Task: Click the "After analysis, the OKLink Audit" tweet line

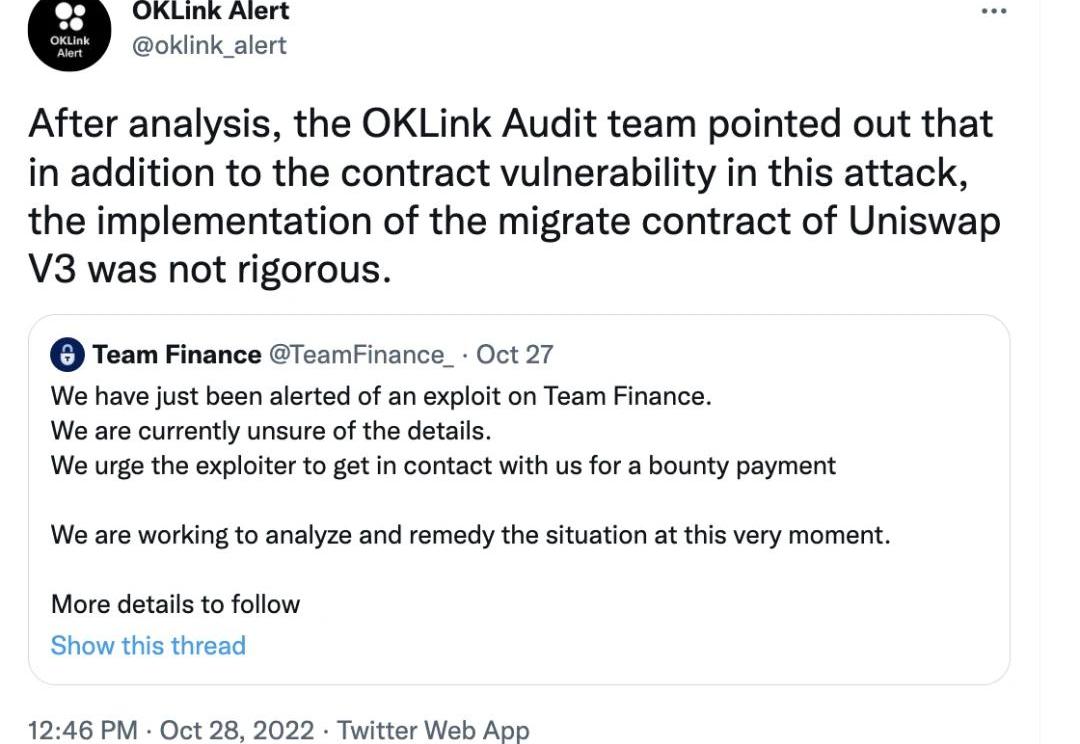Action: click(x=511, y=125)
